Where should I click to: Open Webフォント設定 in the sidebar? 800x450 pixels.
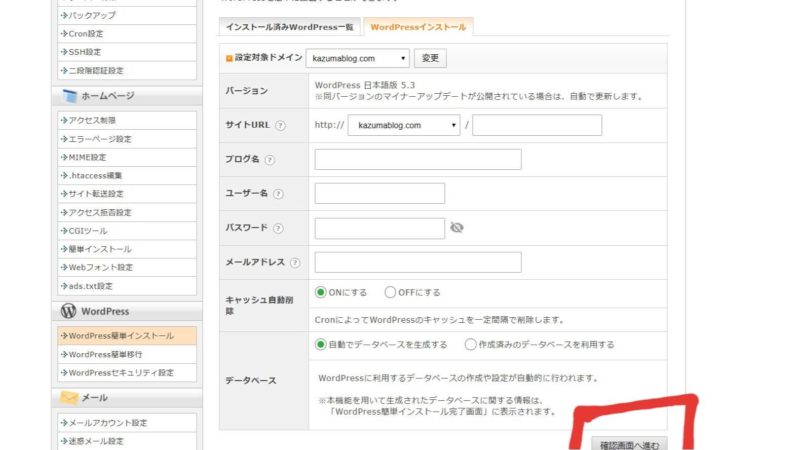coord(127,267)
